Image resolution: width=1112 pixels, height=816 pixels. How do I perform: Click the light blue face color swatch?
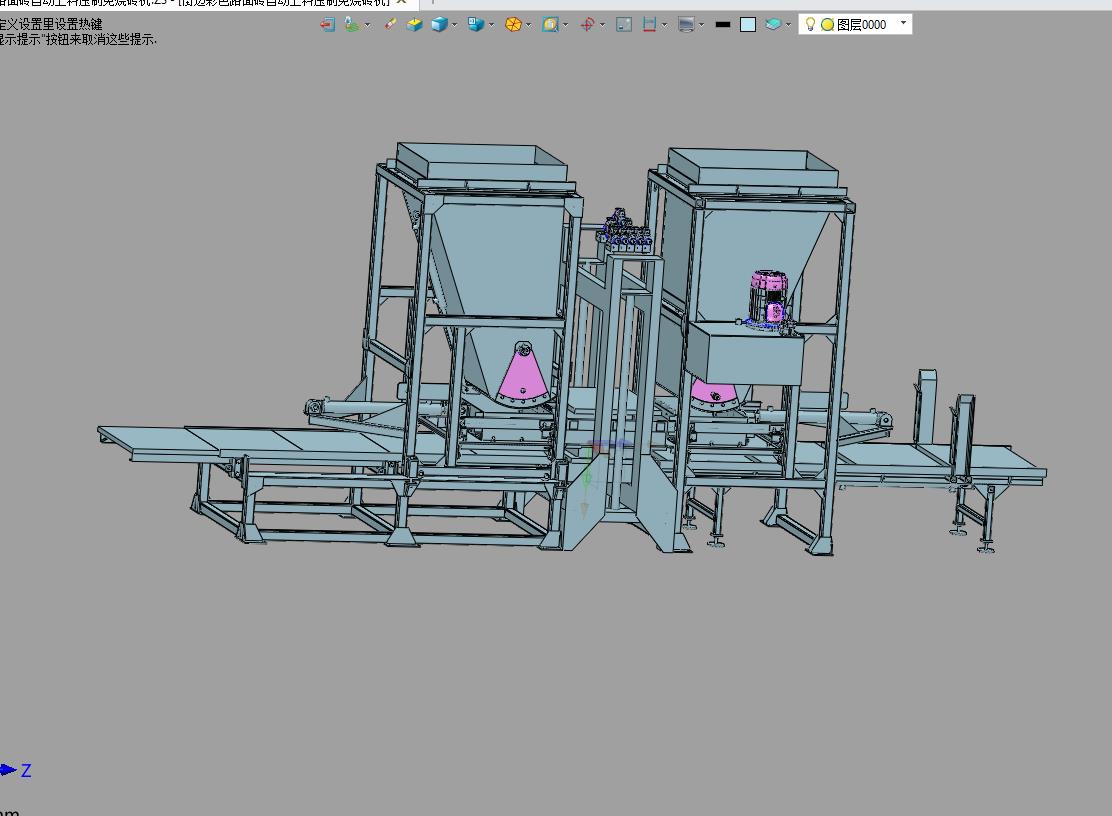747,25
